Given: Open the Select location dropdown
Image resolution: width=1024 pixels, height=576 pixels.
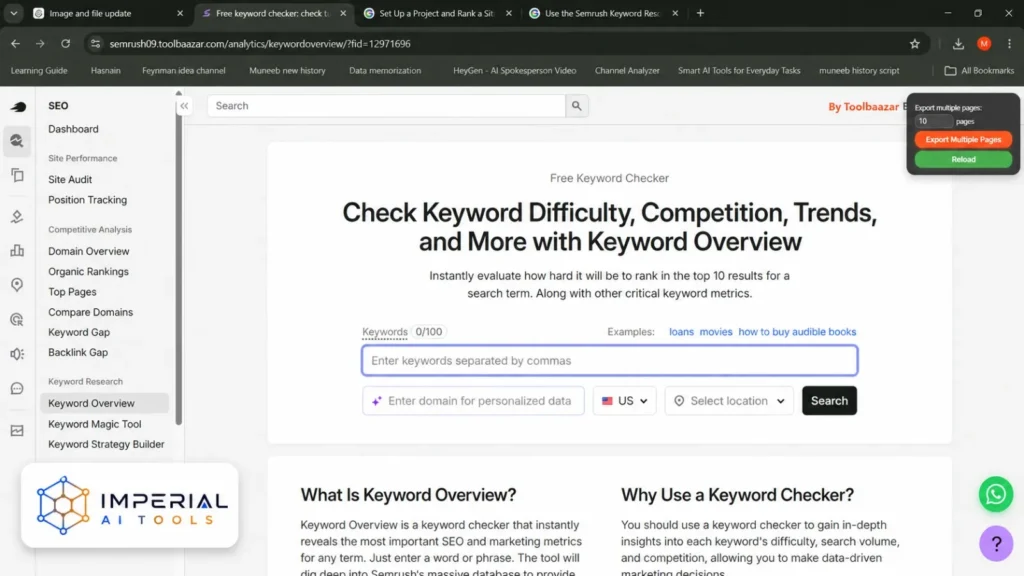Looking at the screenshot, I should click(x=729, y=401).
